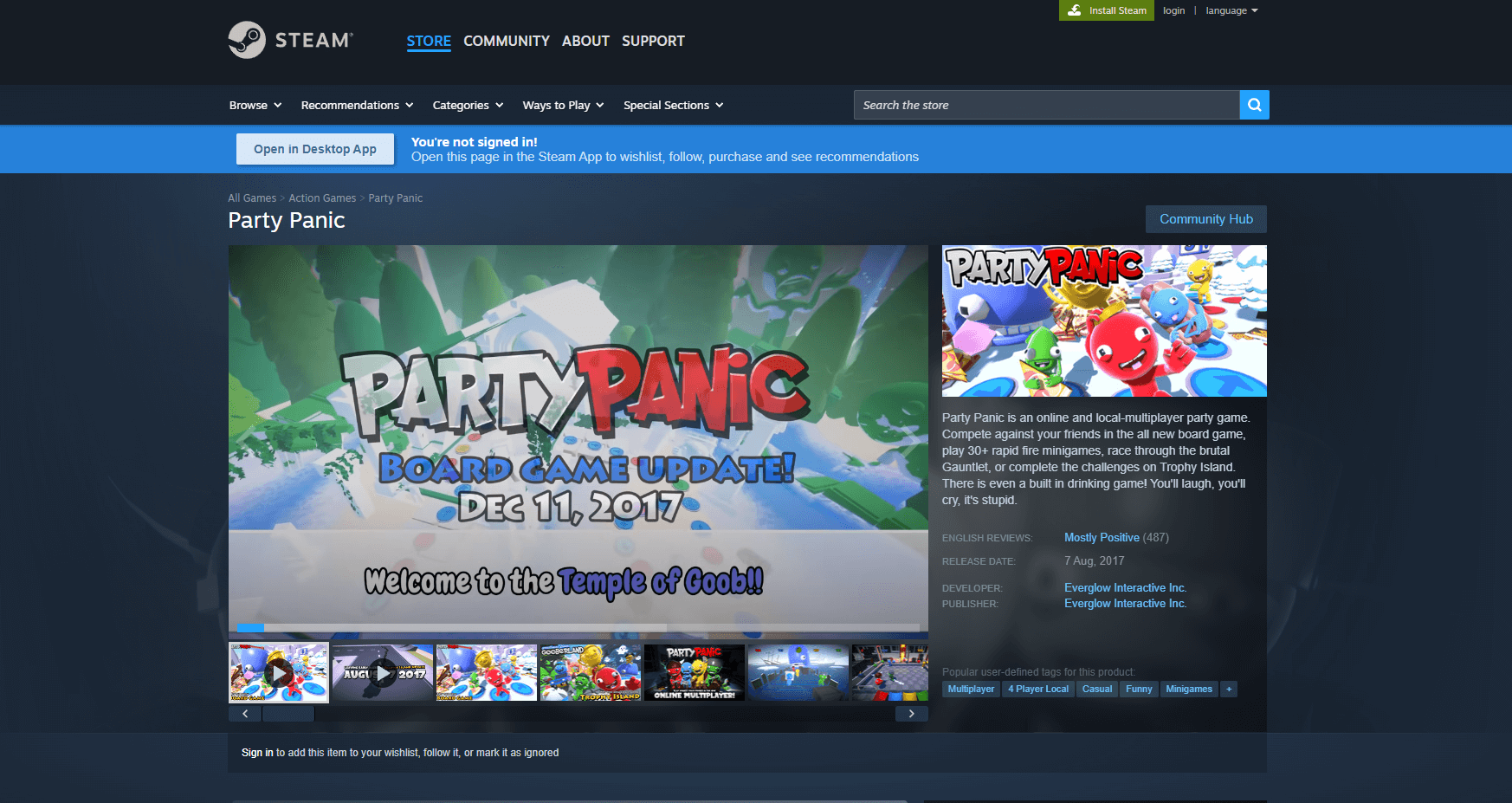Open the Special Sections dropdown

coord(673,105)
